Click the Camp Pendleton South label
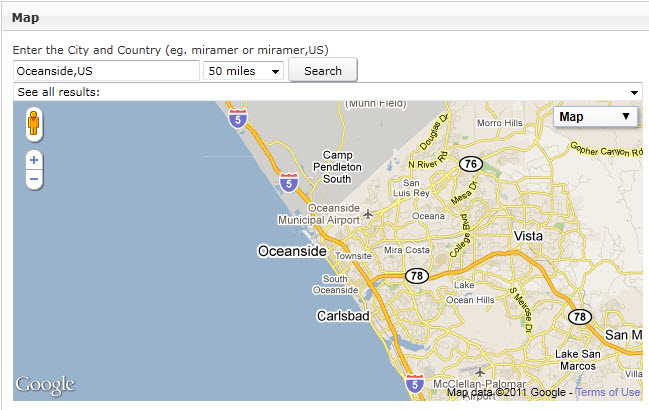Viewport: 649px width, 410px height. coord(337,167)
